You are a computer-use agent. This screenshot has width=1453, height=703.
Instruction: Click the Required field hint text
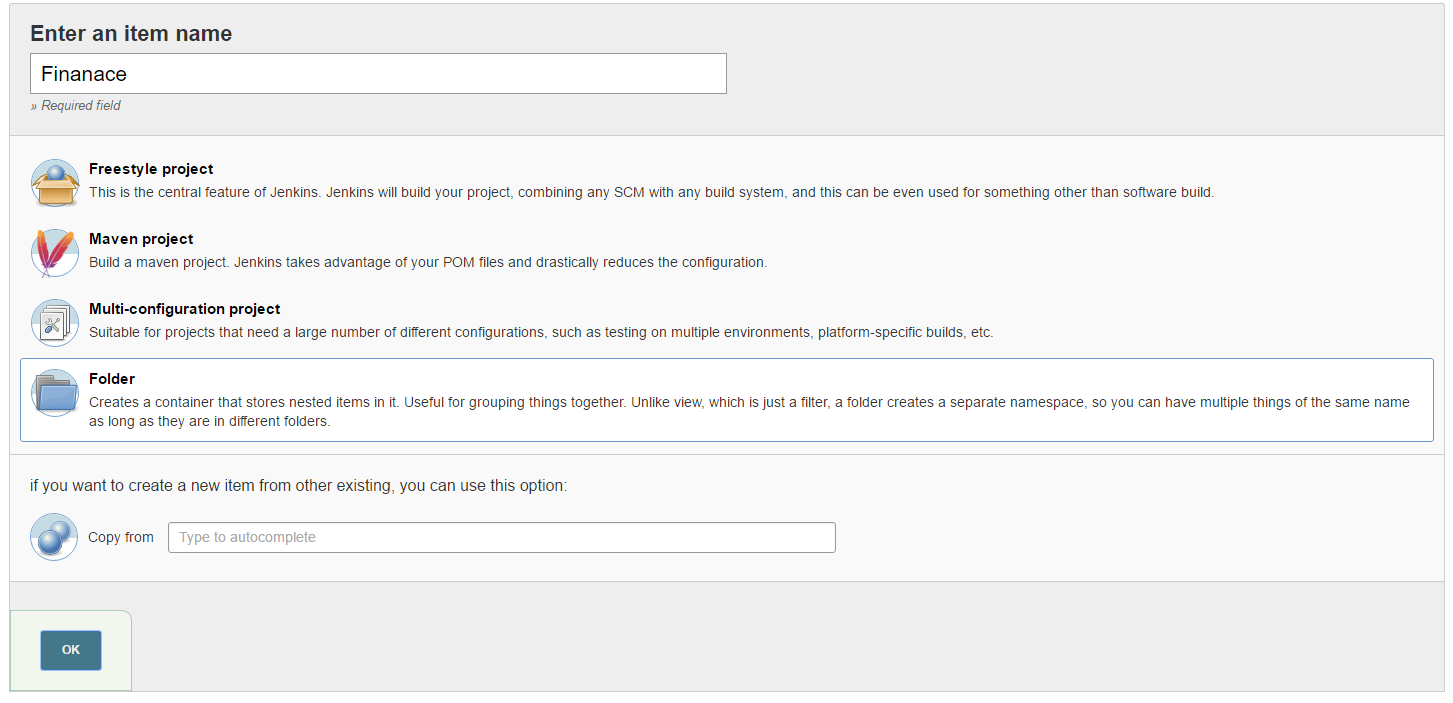76,106
